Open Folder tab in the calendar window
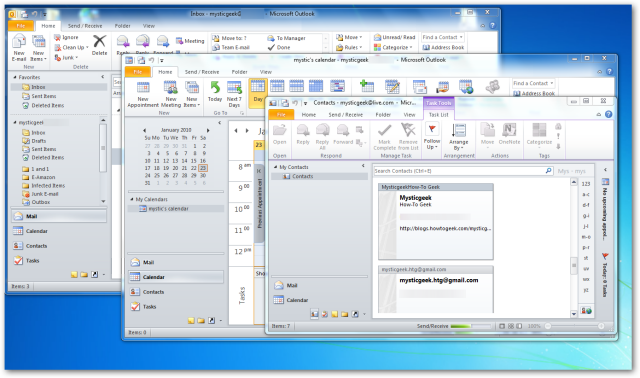 tap(239, 72)
